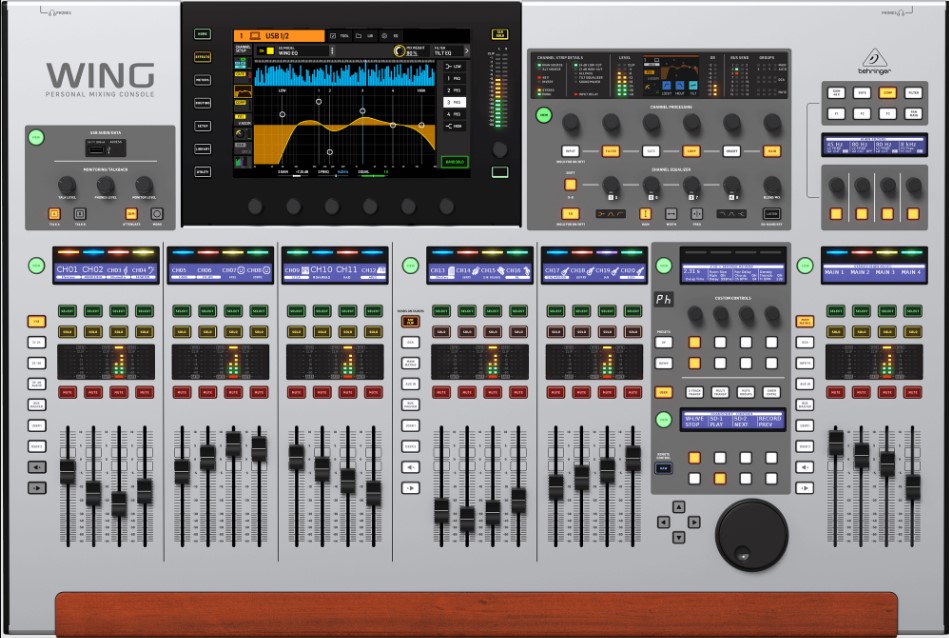
Task: Click the Blend/Mix equalizer knob
Action: (772, 185)
